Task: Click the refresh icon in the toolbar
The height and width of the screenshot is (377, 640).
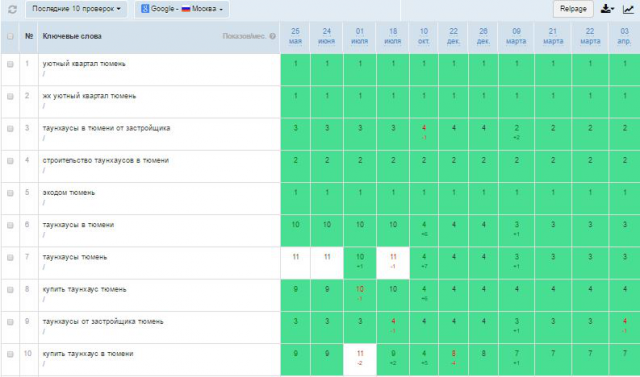Action: pos(13,9)
